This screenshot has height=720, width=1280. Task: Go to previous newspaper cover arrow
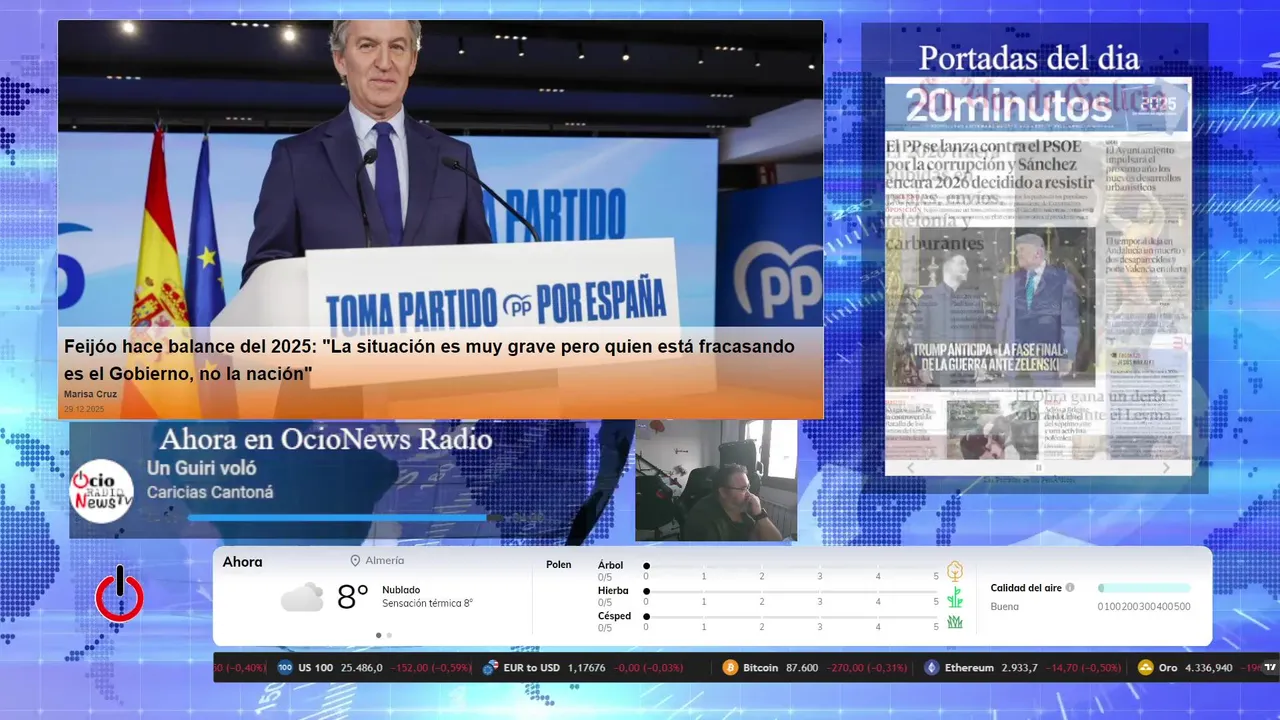pyautogui.click(x=910, y=468)
